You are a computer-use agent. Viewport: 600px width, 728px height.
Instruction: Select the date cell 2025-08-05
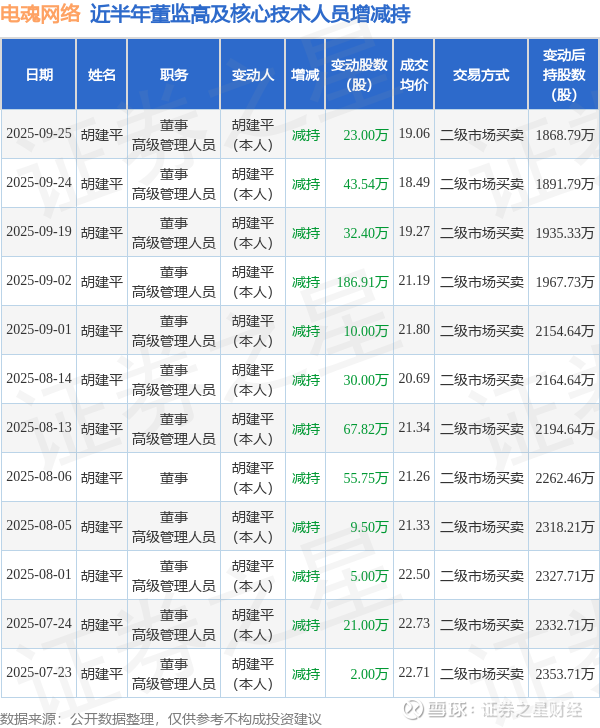39,526
